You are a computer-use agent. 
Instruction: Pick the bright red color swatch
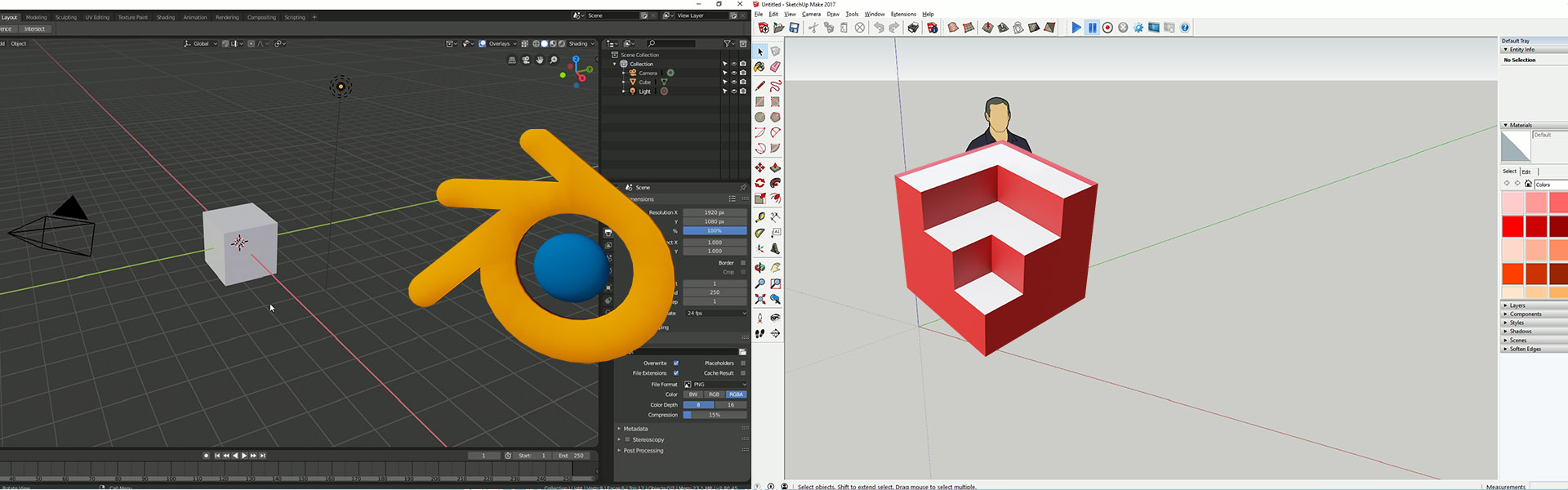[x=1512, y=226]
